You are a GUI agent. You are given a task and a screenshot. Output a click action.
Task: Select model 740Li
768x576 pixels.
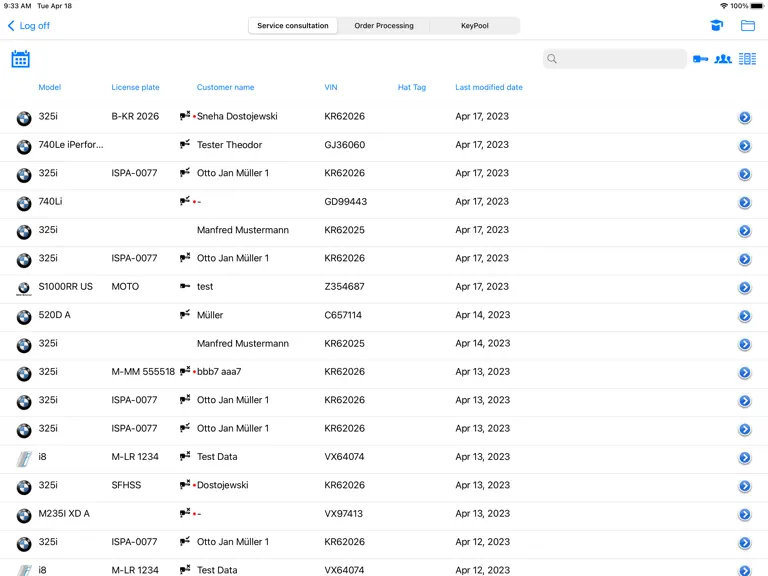coord(50,201)
